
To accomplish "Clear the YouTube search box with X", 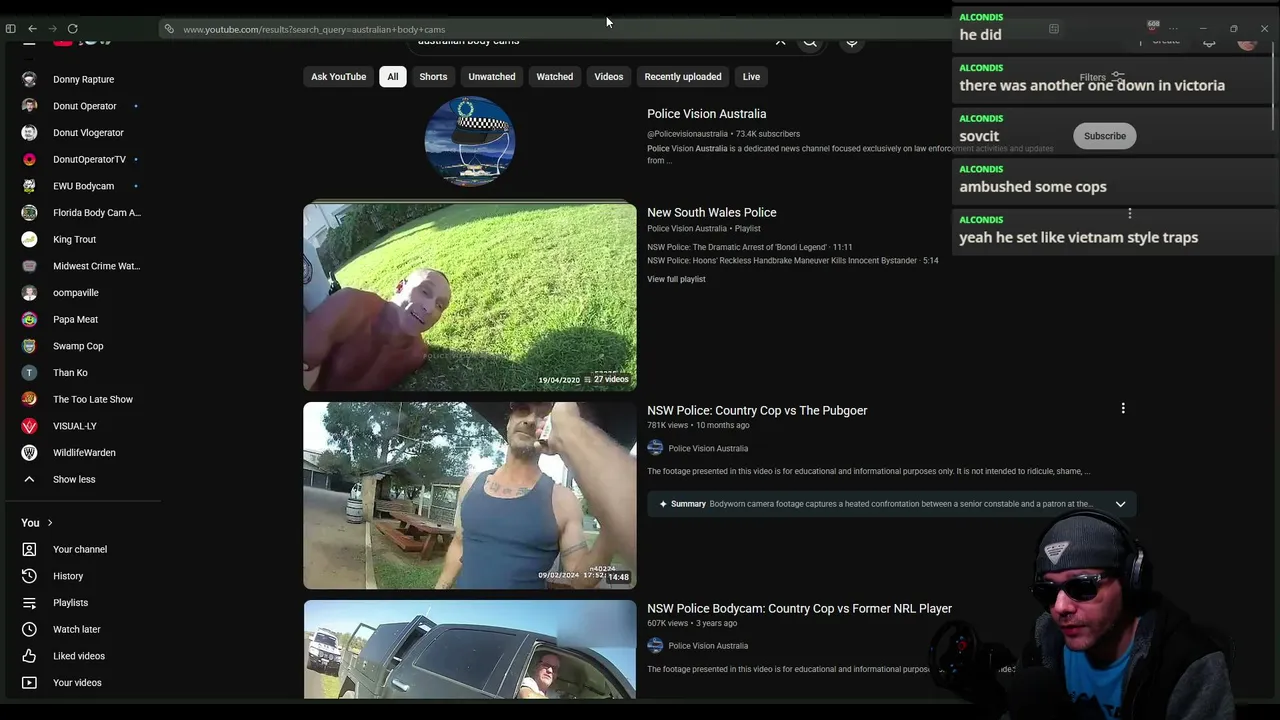I will click(780, 41).
